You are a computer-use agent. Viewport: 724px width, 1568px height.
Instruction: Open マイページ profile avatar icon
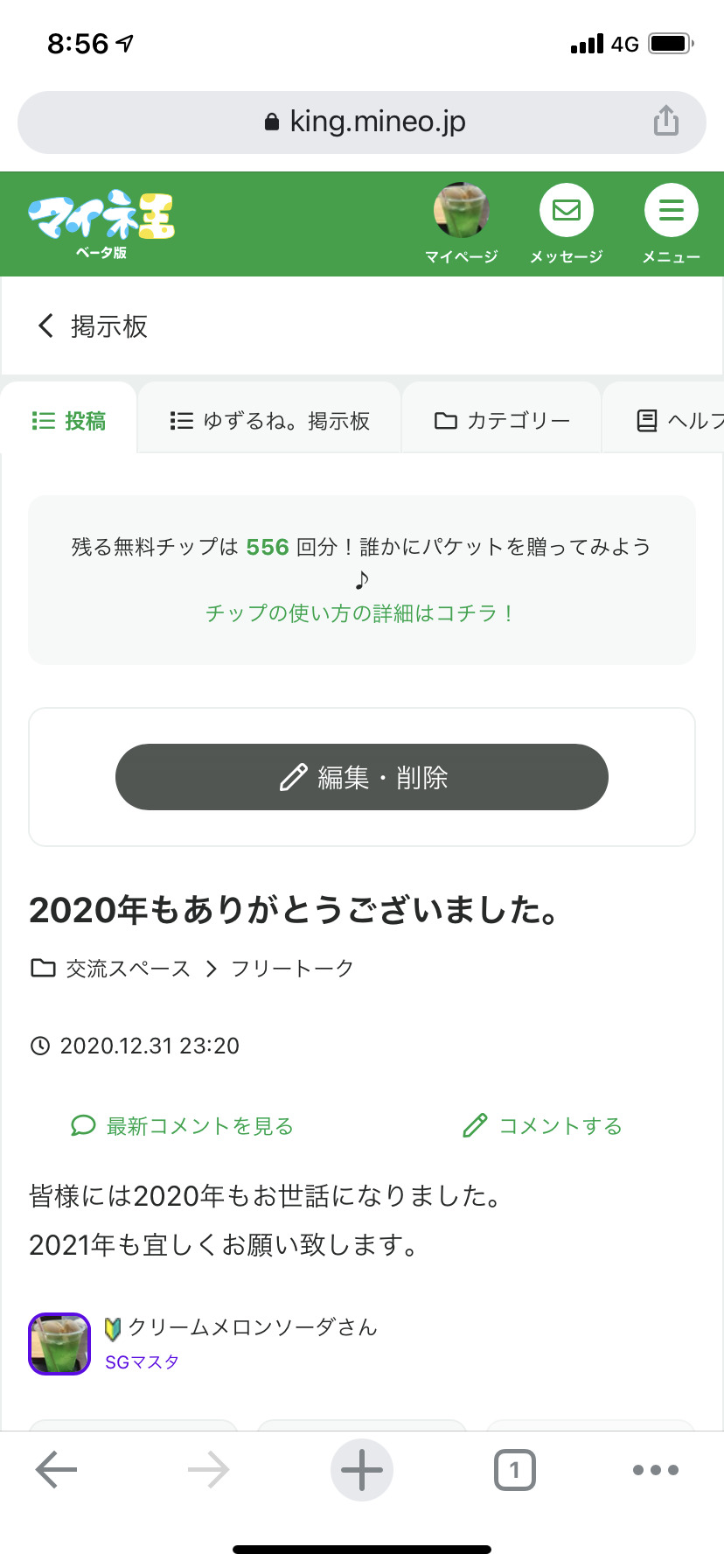tap(461, 211)
